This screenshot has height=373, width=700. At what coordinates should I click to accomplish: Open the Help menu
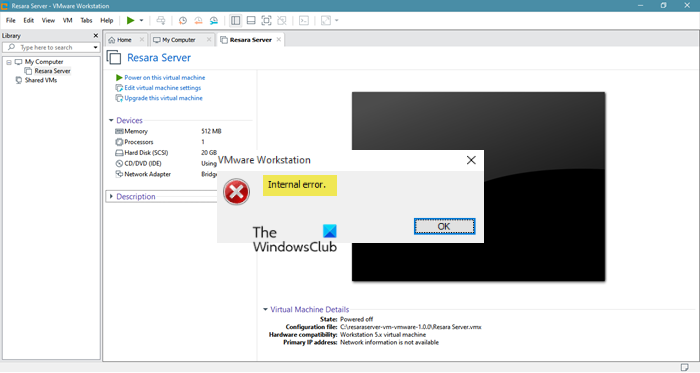(x=107, y=21)
